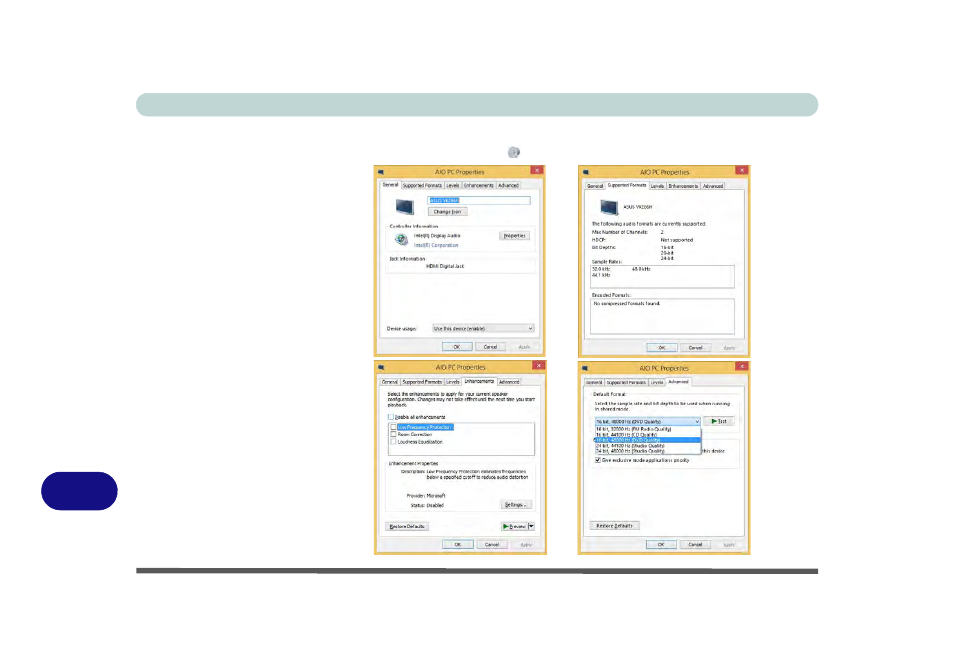Viewport: 954px width, 672px height.
Task: Check Disable all enhancements
Action: click(x=391, y=417)
